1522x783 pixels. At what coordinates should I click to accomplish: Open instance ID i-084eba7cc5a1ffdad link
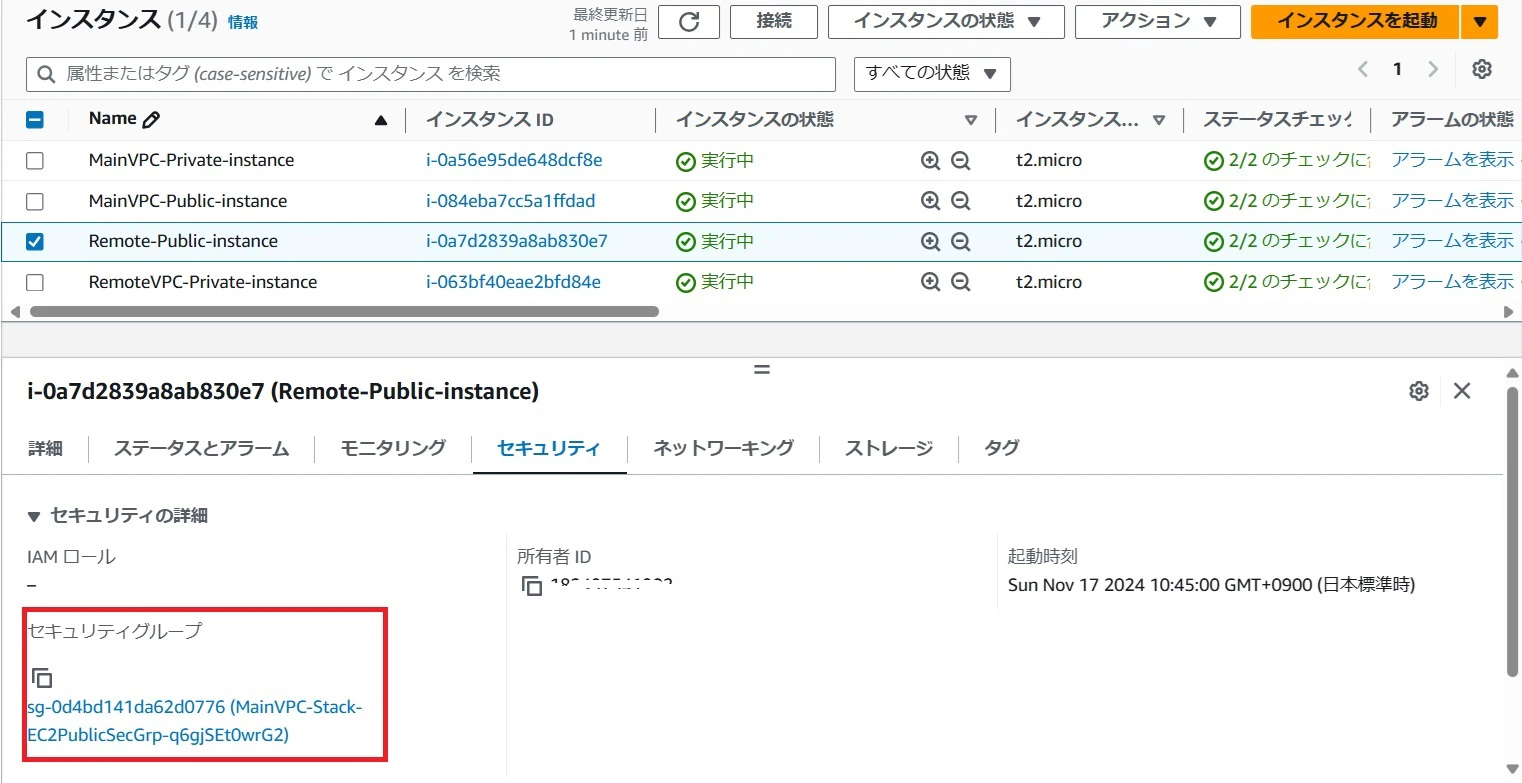click(510, 201)
